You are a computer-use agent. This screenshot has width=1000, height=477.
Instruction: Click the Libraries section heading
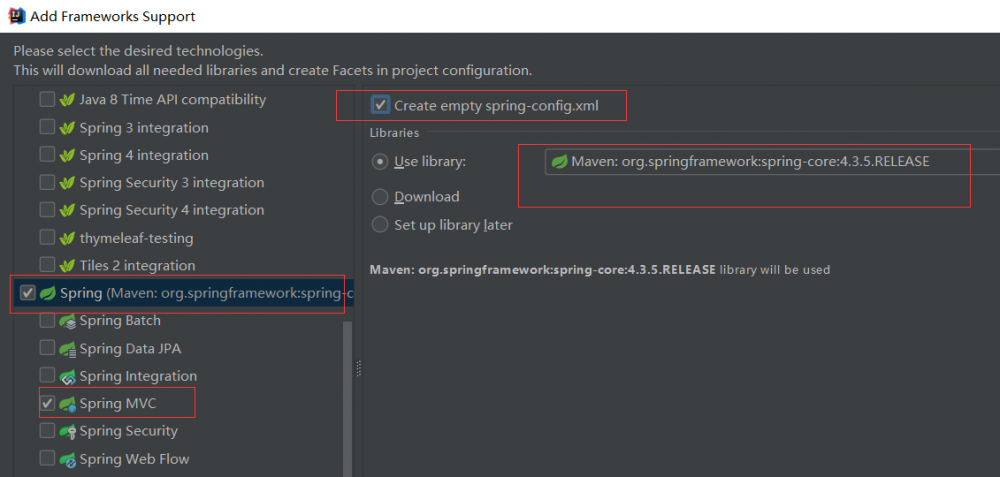point(394,133)
